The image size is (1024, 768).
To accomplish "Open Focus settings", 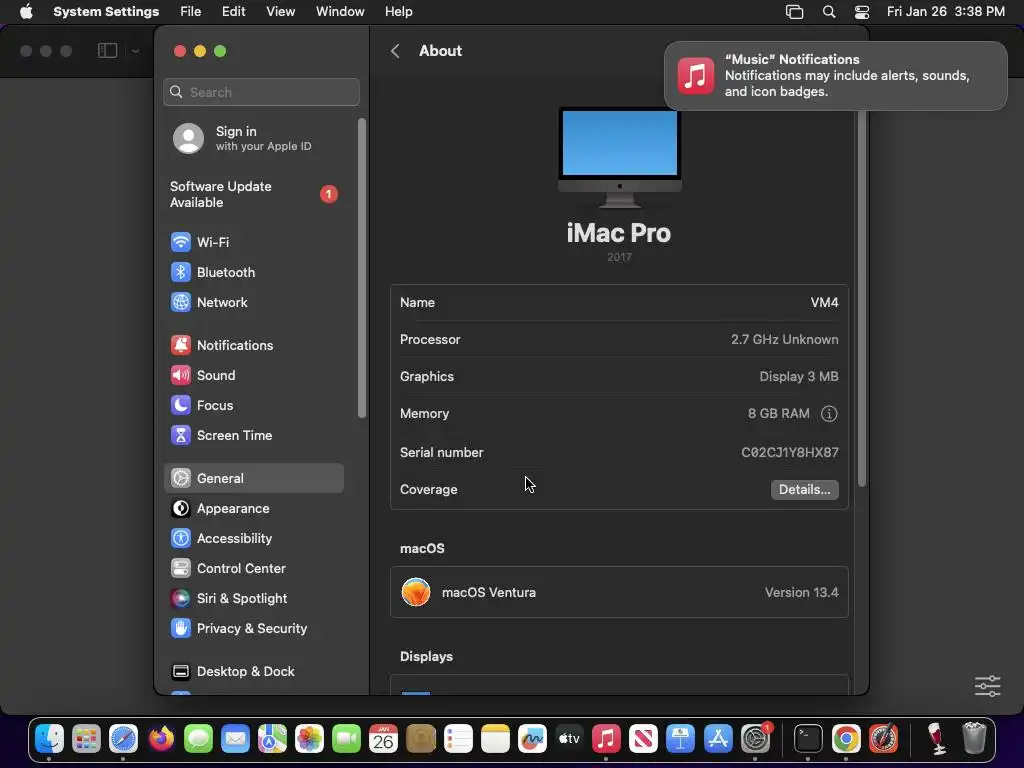I will tap(253, 406).
